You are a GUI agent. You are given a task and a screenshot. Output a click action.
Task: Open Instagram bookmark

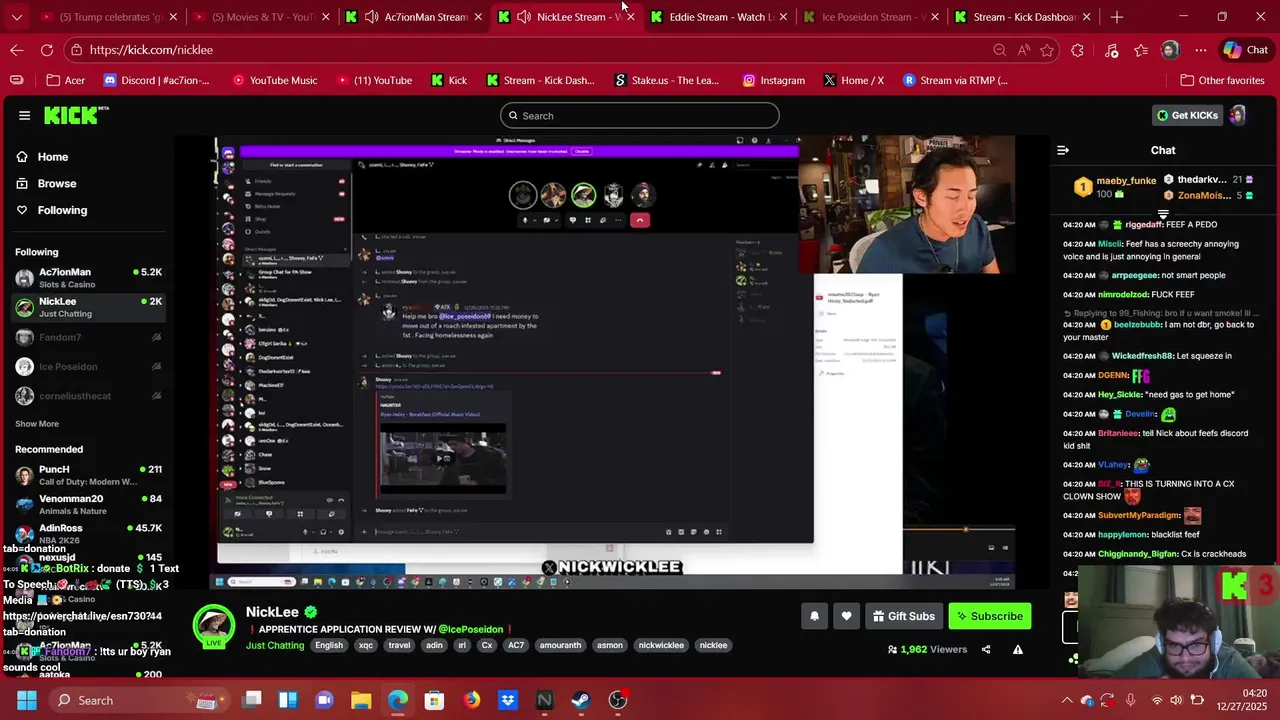[773, 80]
